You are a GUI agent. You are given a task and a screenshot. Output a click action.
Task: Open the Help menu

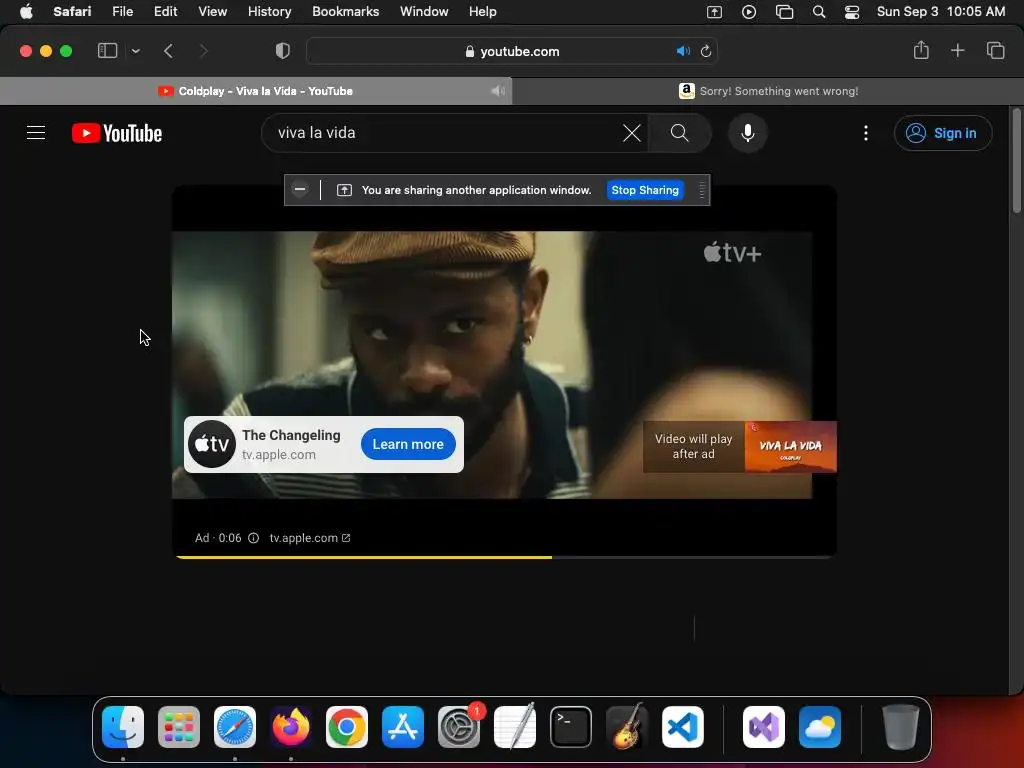tap(483, 12)
